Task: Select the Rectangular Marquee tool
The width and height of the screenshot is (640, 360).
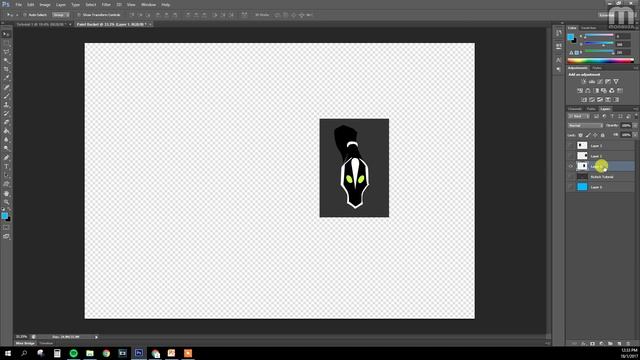Action: 6,43
